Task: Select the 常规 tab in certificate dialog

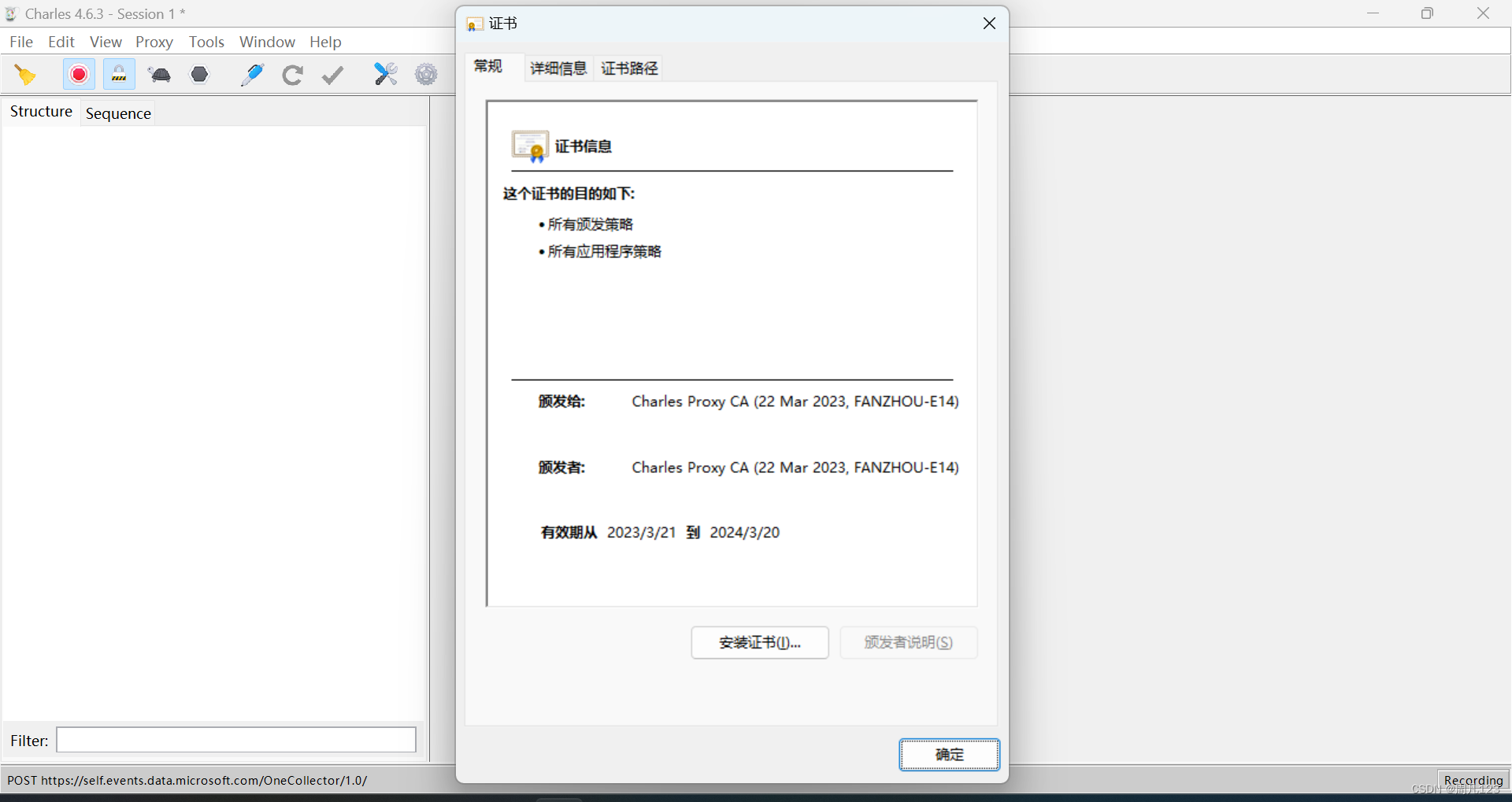Action: click(x=488, y=66)
